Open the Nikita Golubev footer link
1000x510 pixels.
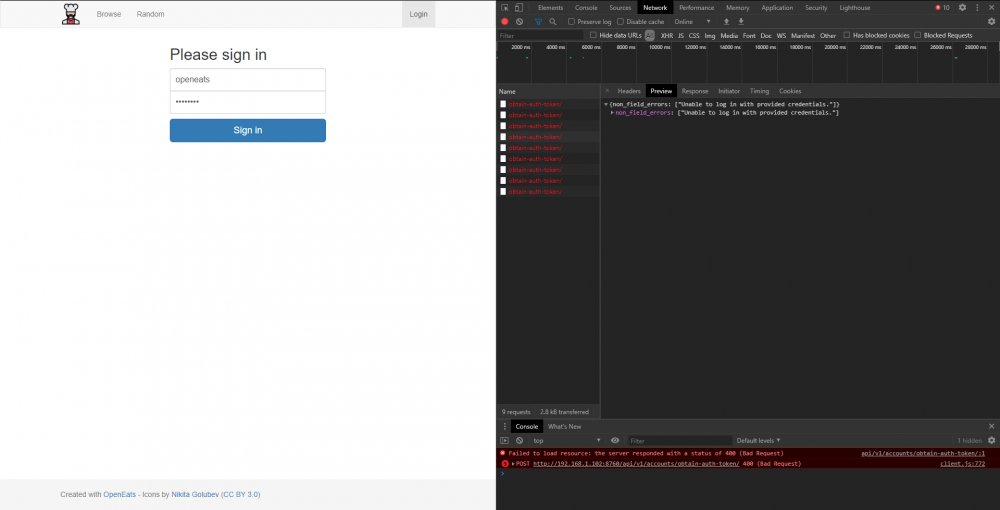click(x=195, y=494)
